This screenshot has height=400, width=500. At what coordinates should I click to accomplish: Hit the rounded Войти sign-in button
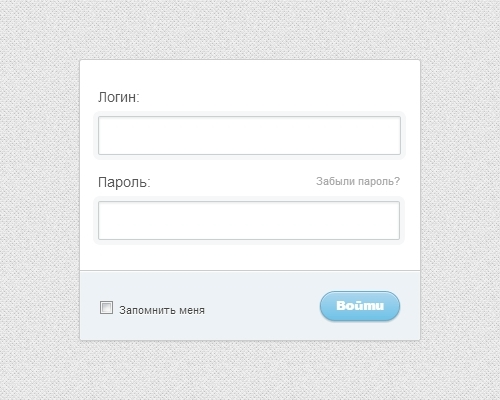(360, 306)
